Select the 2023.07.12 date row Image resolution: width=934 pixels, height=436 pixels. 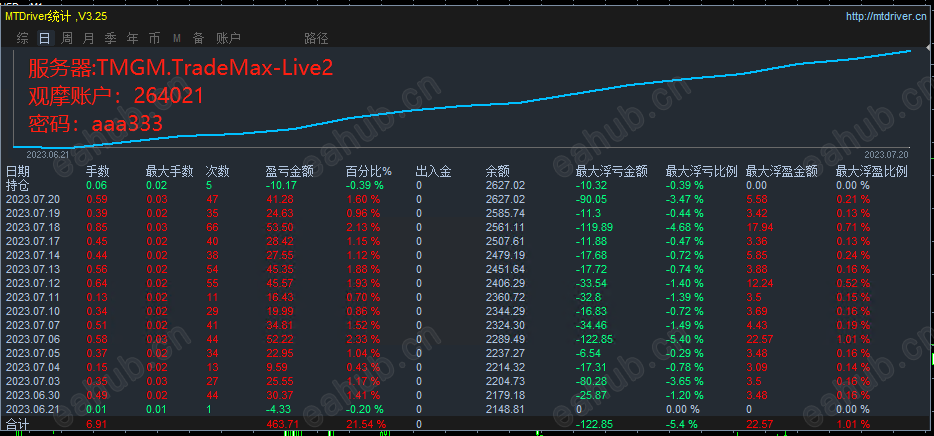(x=32, y=283)
